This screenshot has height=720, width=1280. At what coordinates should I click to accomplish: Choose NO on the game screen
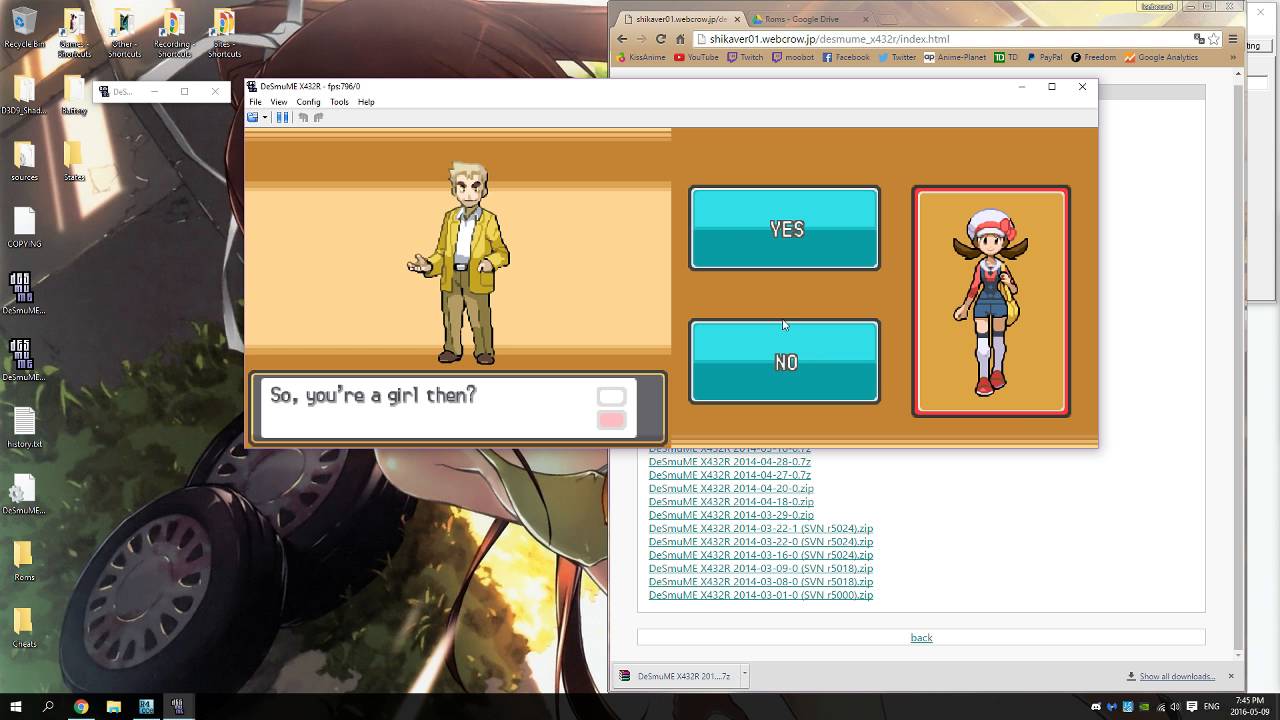tap(784, 361)
